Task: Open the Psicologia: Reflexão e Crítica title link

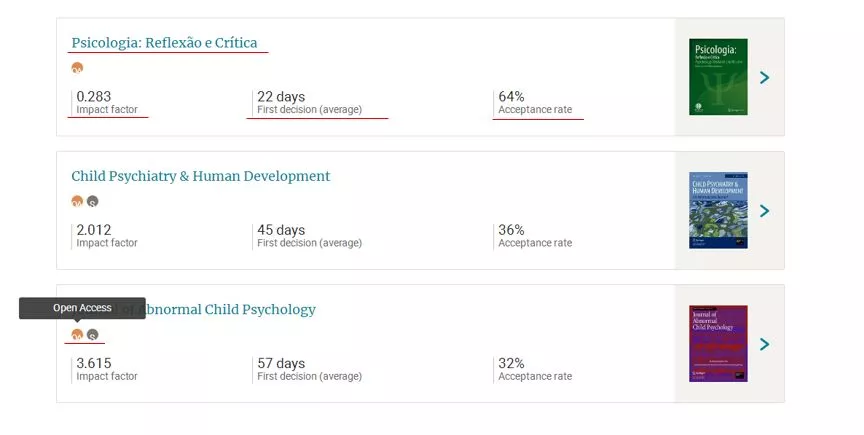Action: [x=164, y=43]
